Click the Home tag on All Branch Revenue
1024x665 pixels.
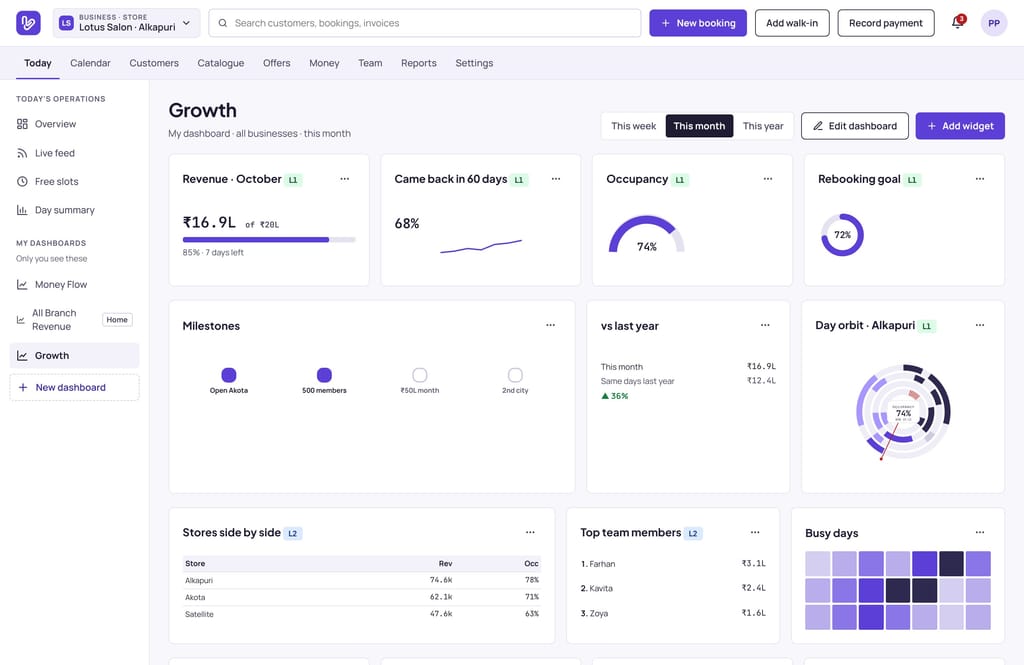pos(117,320)
